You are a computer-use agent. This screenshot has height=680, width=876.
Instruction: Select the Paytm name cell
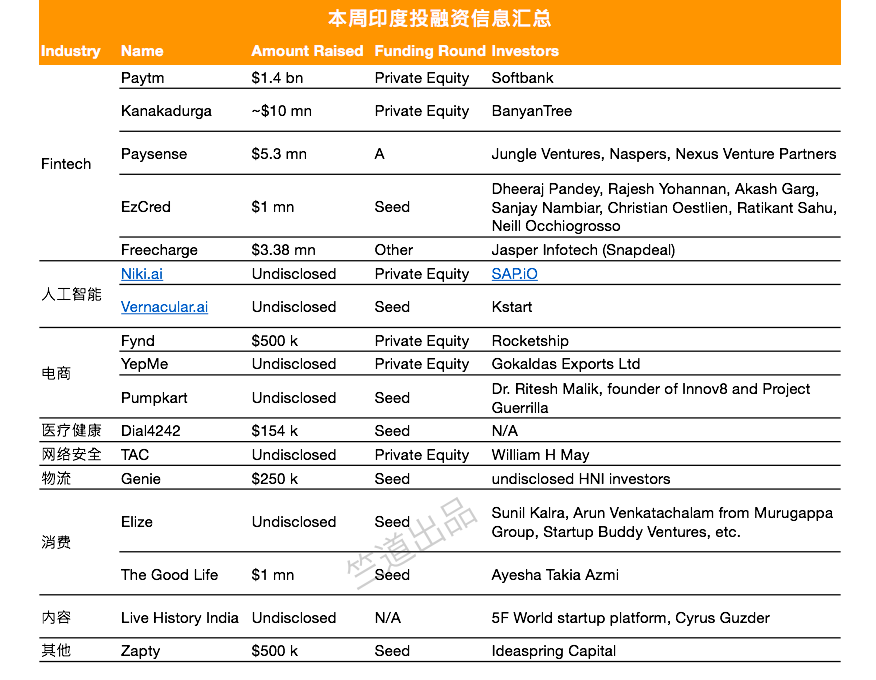coord(142,78)
